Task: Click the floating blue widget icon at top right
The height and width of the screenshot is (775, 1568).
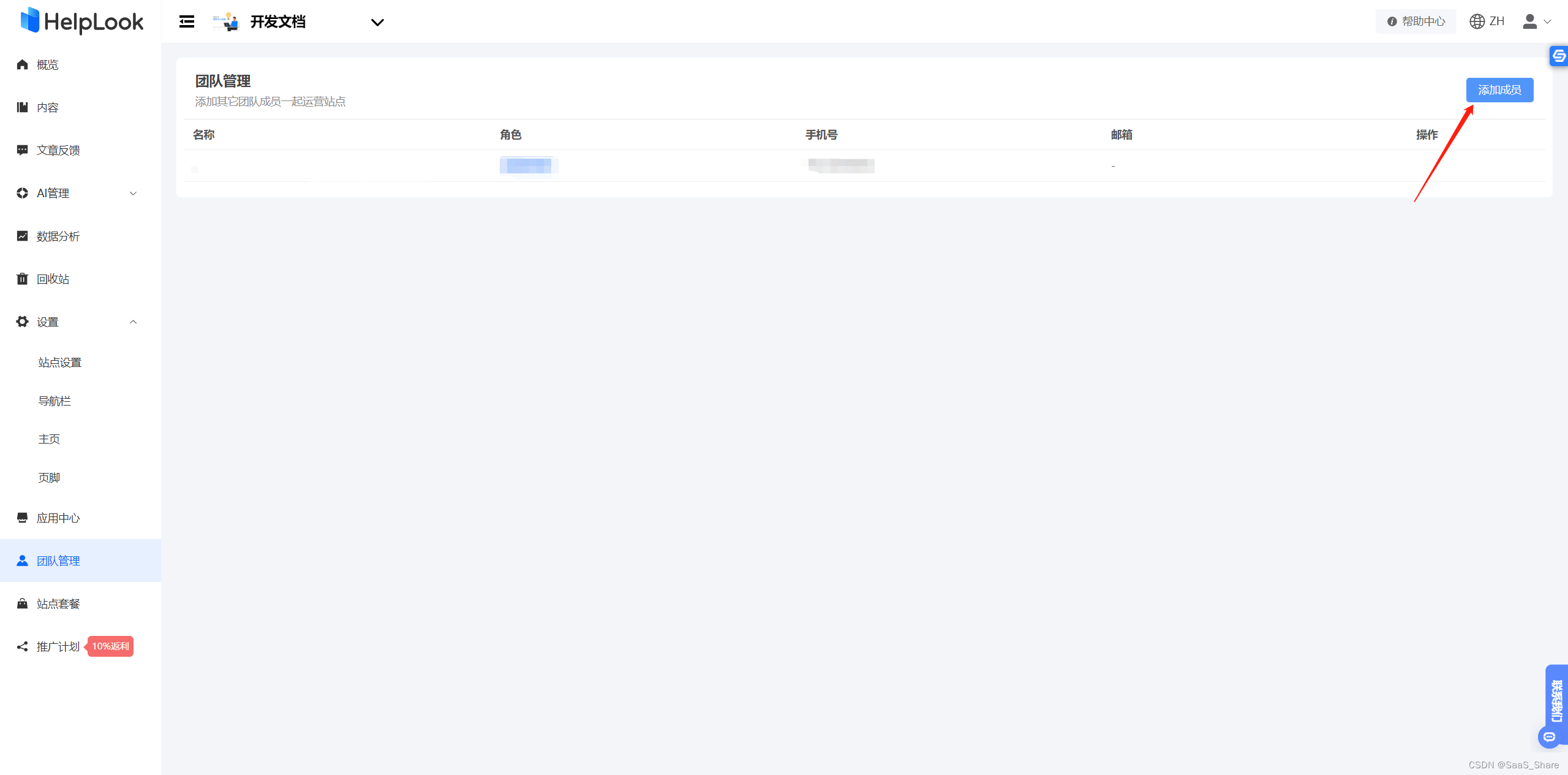Action: [x=1559, y=56]
